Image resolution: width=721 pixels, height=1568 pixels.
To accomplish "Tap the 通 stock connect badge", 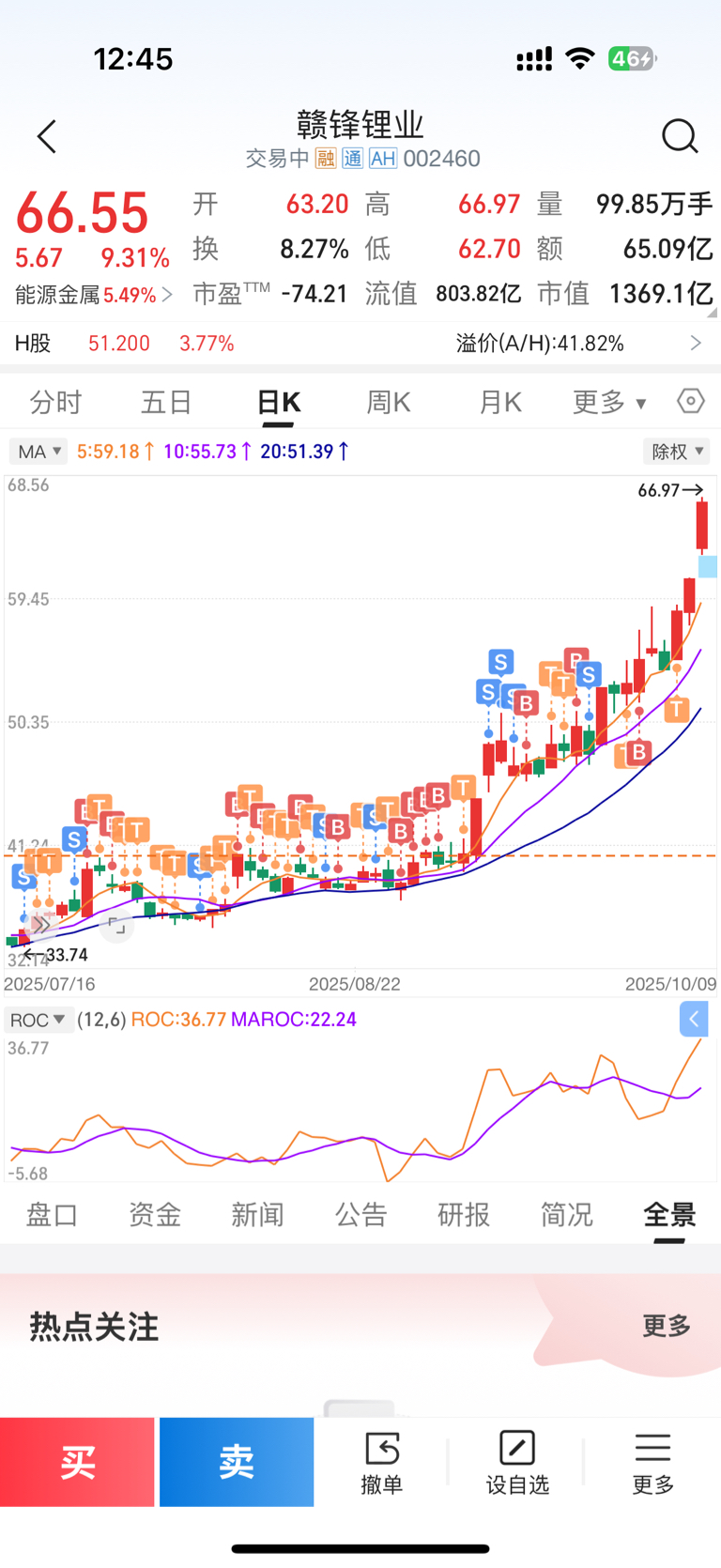I will [352, 159].
